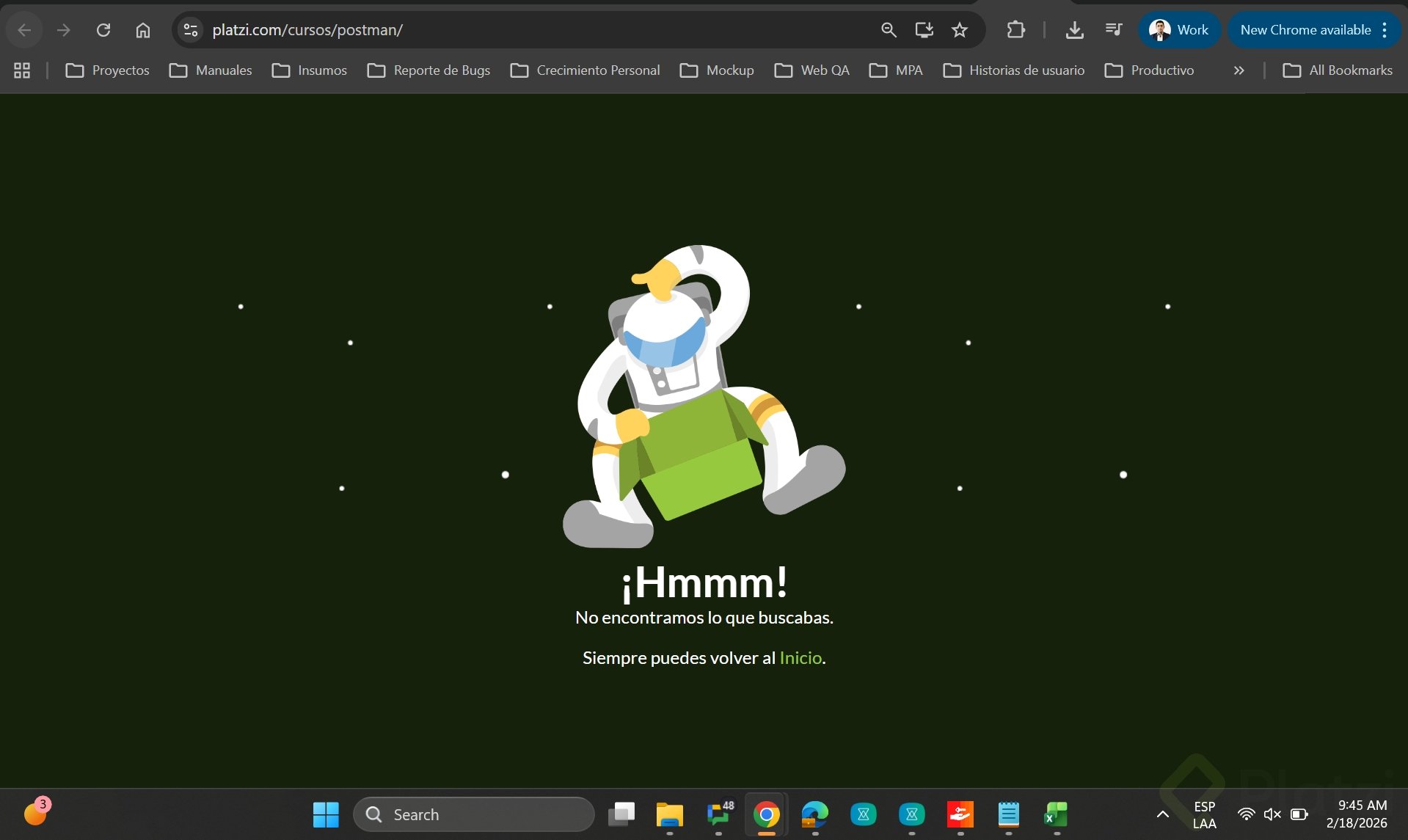Open the browser home page
Screen dimensions: 1408x840
[143, 30]
